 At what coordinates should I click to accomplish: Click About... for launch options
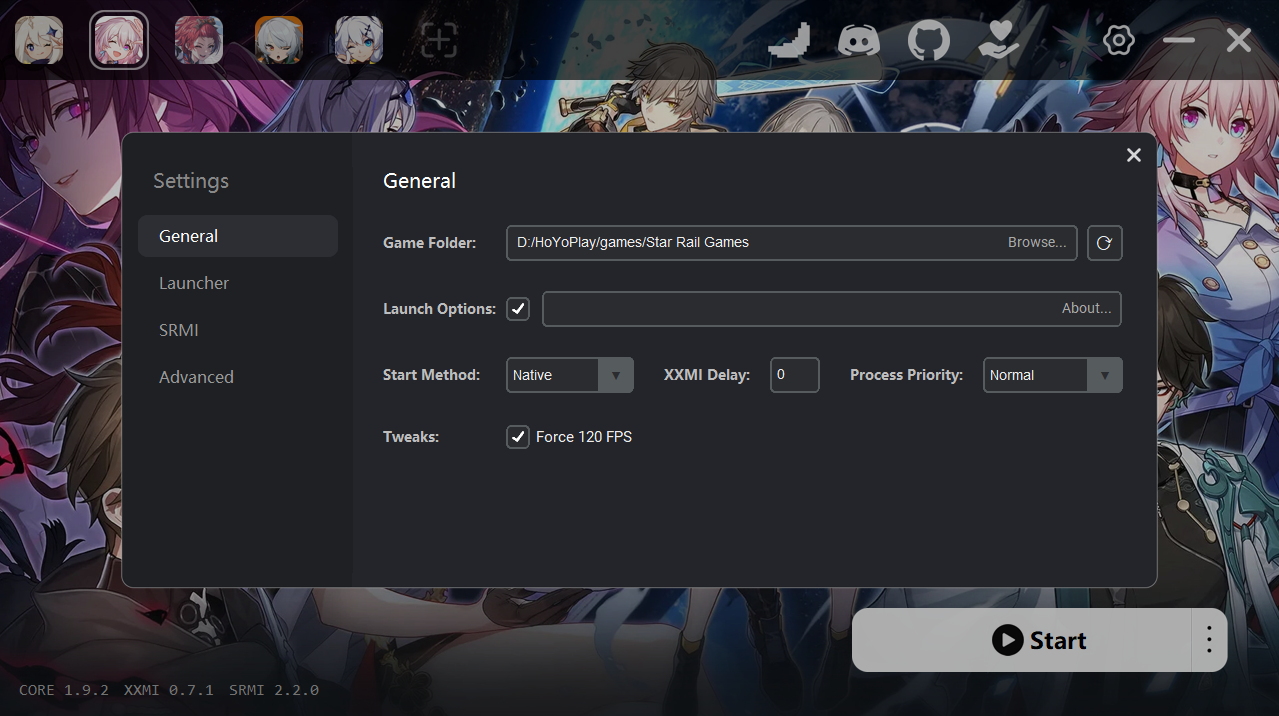1087,308
